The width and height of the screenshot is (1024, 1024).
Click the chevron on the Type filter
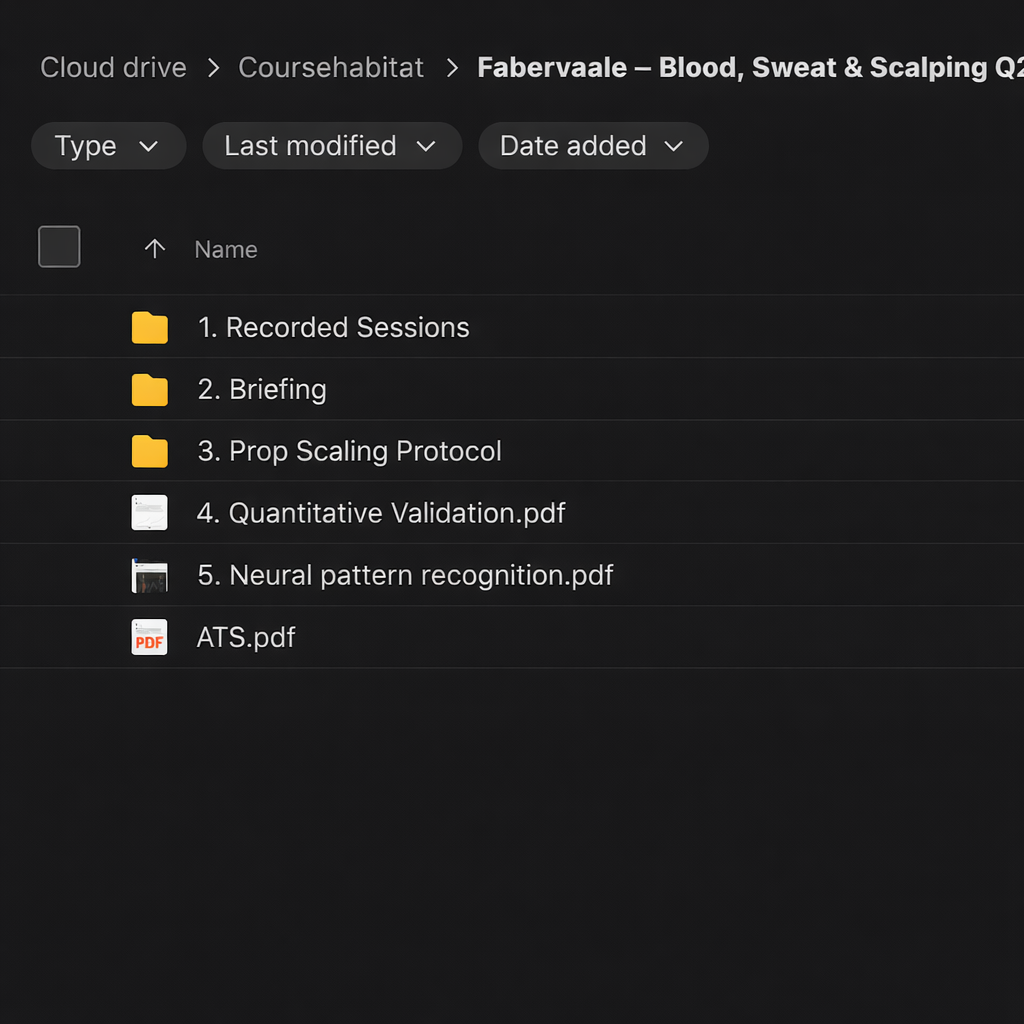click(151, 146)
